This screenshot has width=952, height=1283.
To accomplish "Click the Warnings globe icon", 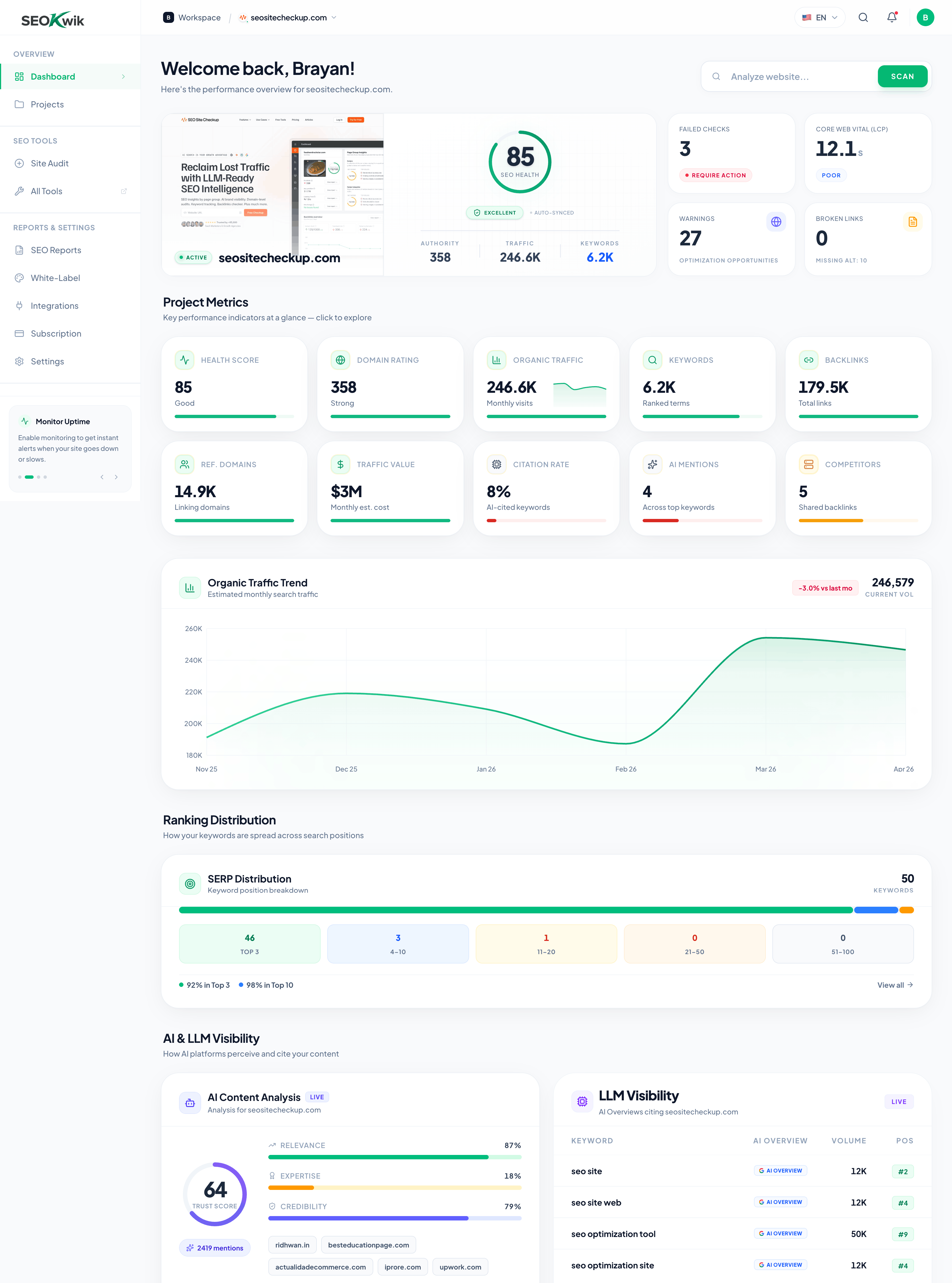I will coord(776,222).
